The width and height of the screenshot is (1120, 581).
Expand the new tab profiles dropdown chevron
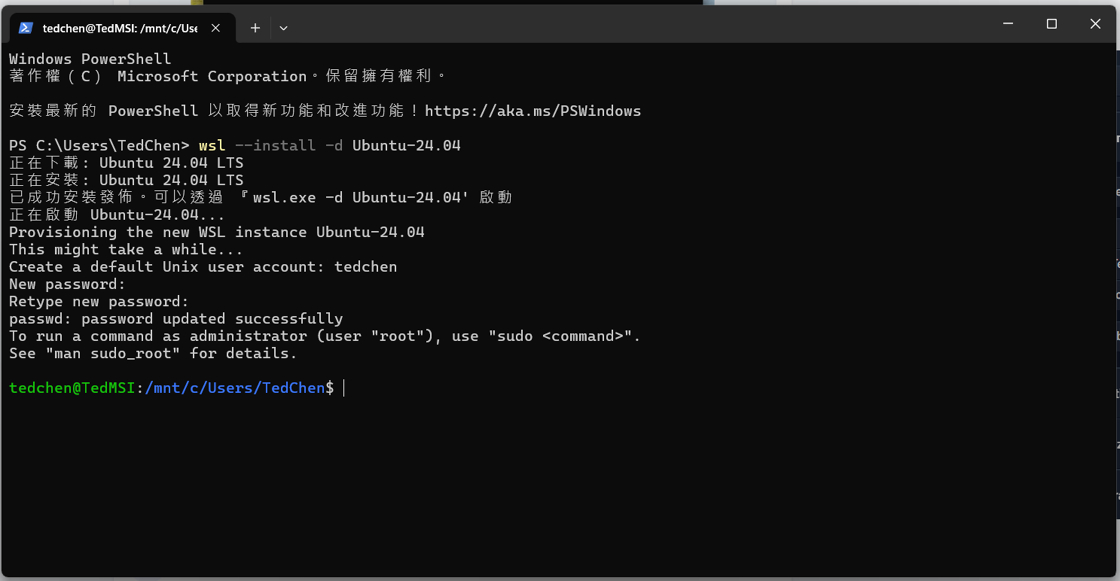284,28
